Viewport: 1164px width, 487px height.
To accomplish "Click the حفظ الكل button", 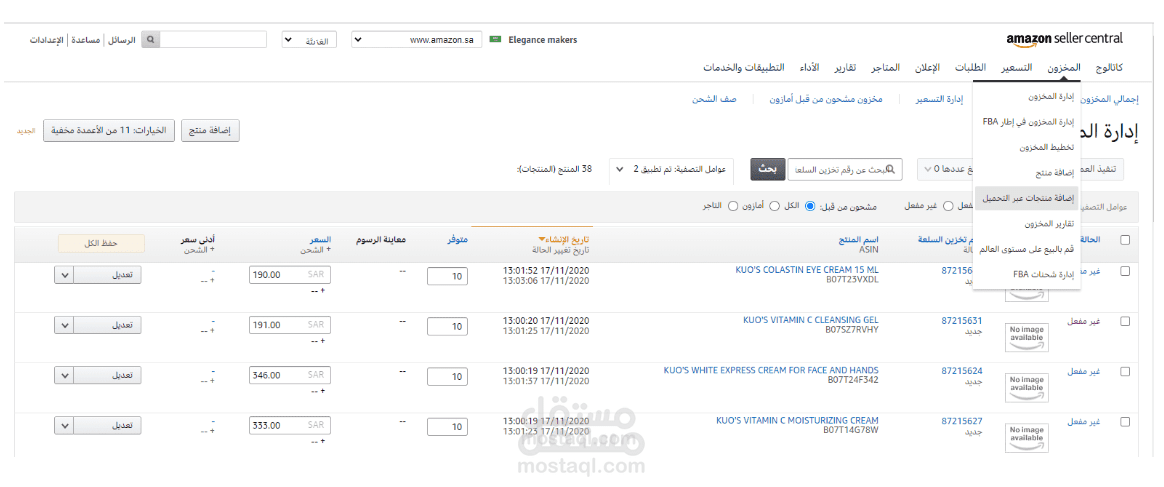I will [102, 244].
